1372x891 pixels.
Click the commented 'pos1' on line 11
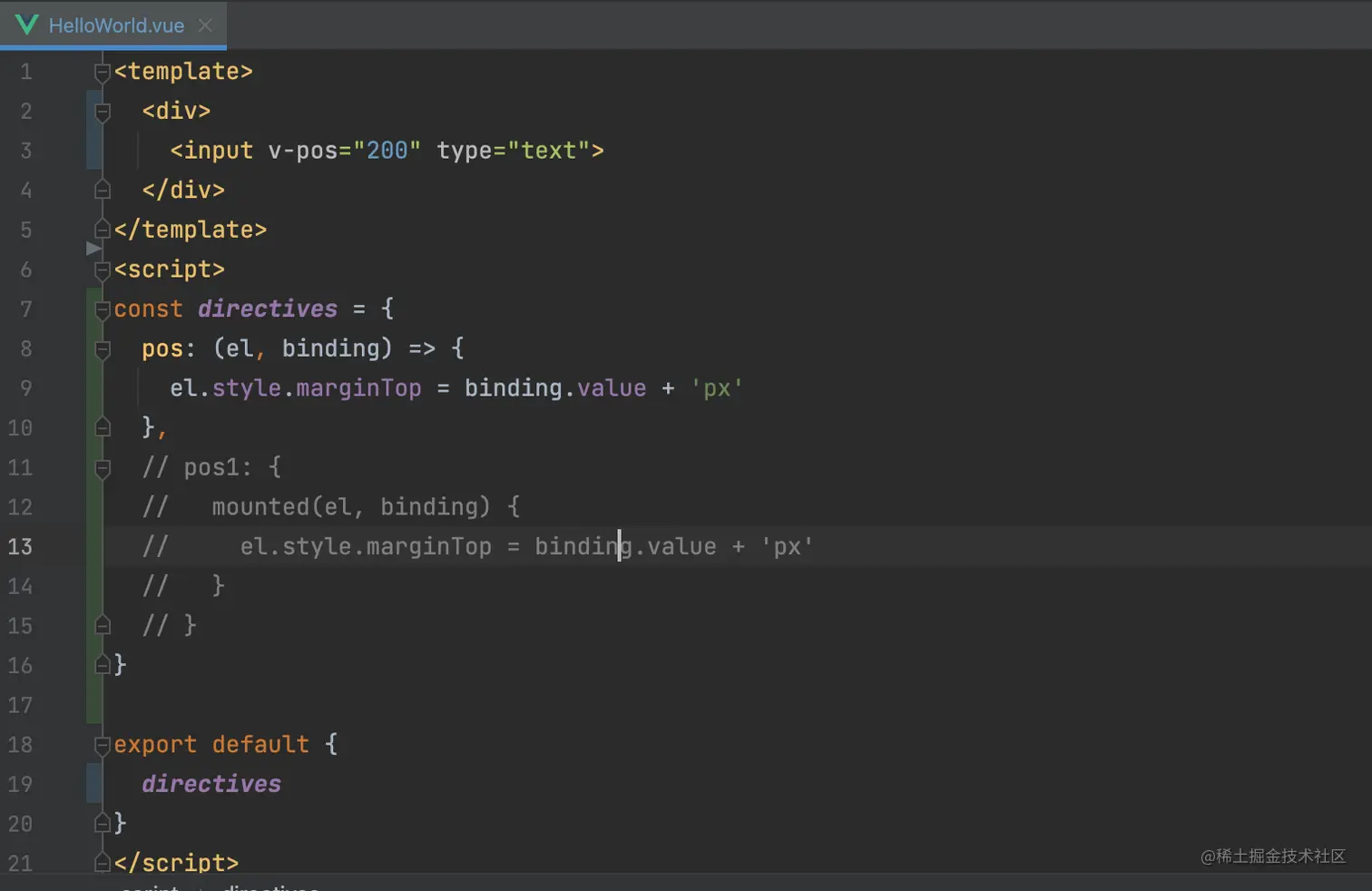[x=211, y=467]
